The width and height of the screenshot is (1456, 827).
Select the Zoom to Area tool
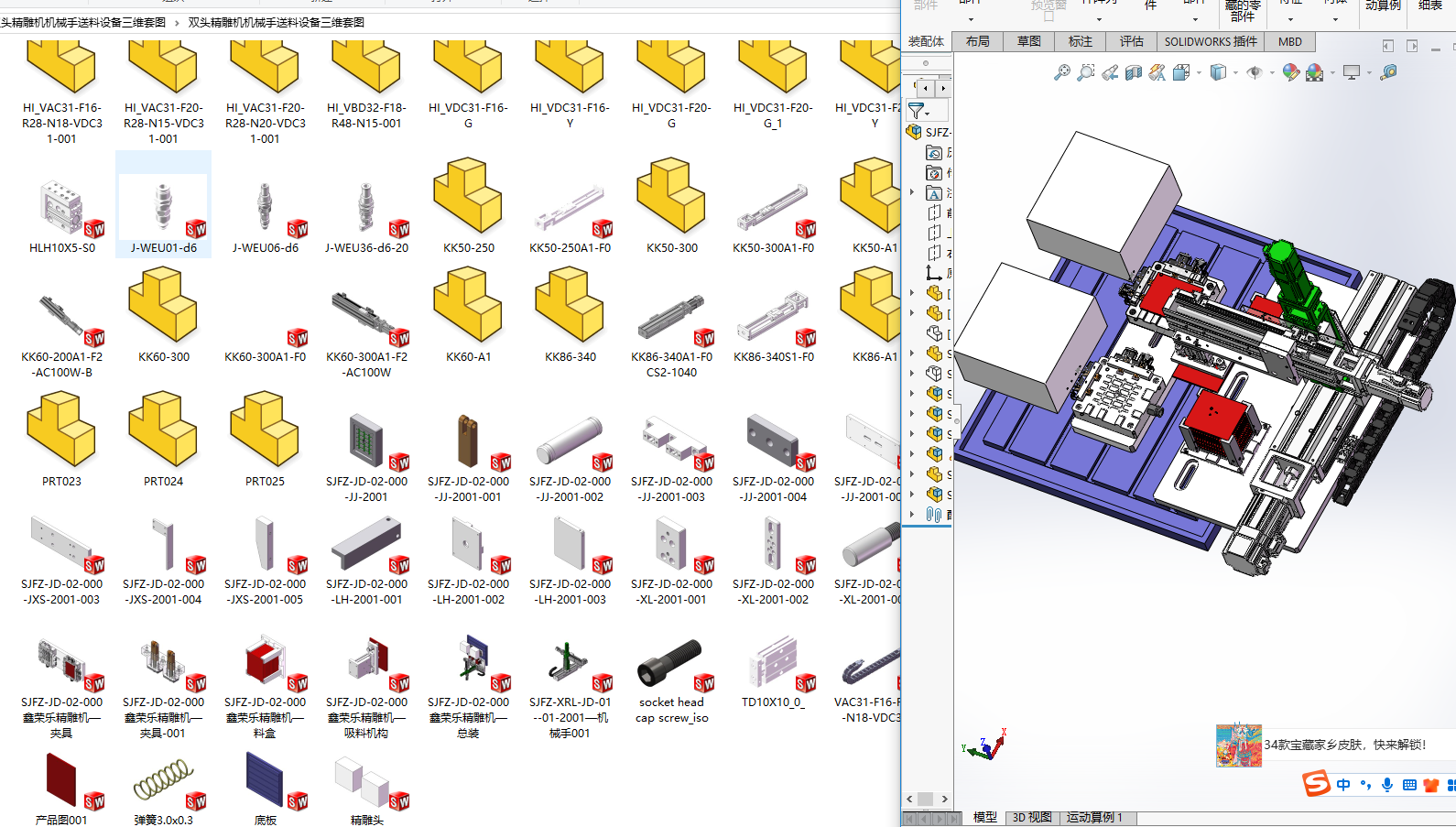1086,72
